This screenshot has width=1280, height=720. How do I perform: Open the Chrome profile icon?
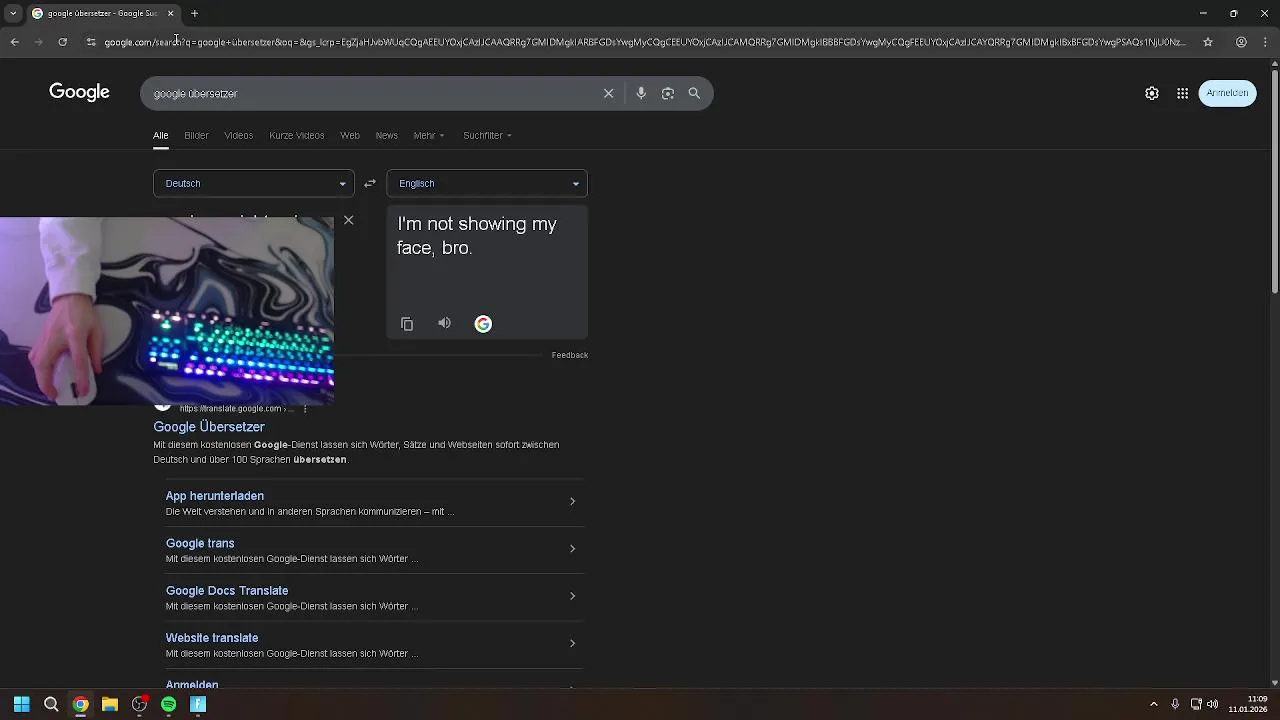pyautogui.click(x=1241, y=42)
